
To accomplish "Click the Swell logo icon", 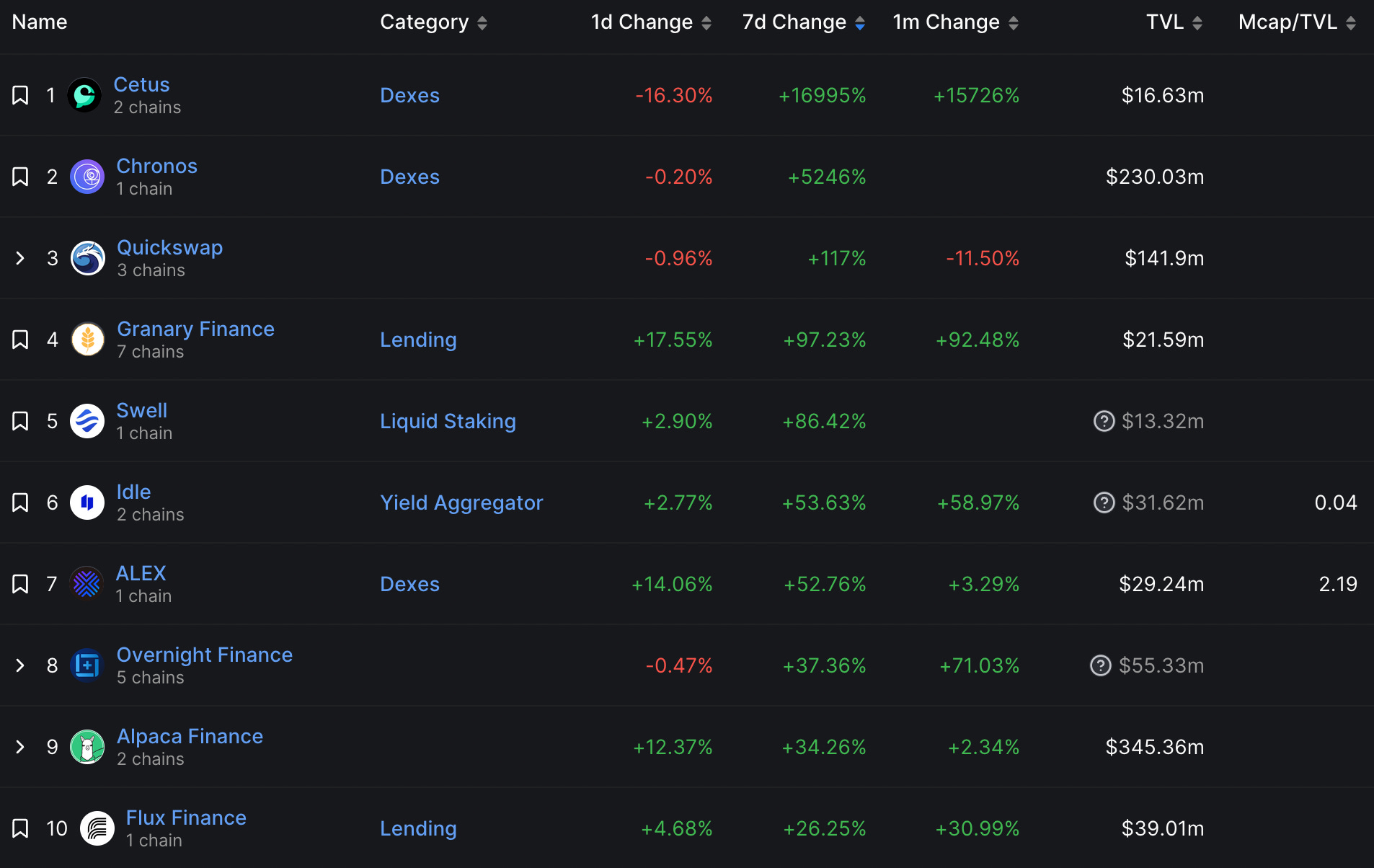I will (x=87, y=421).
